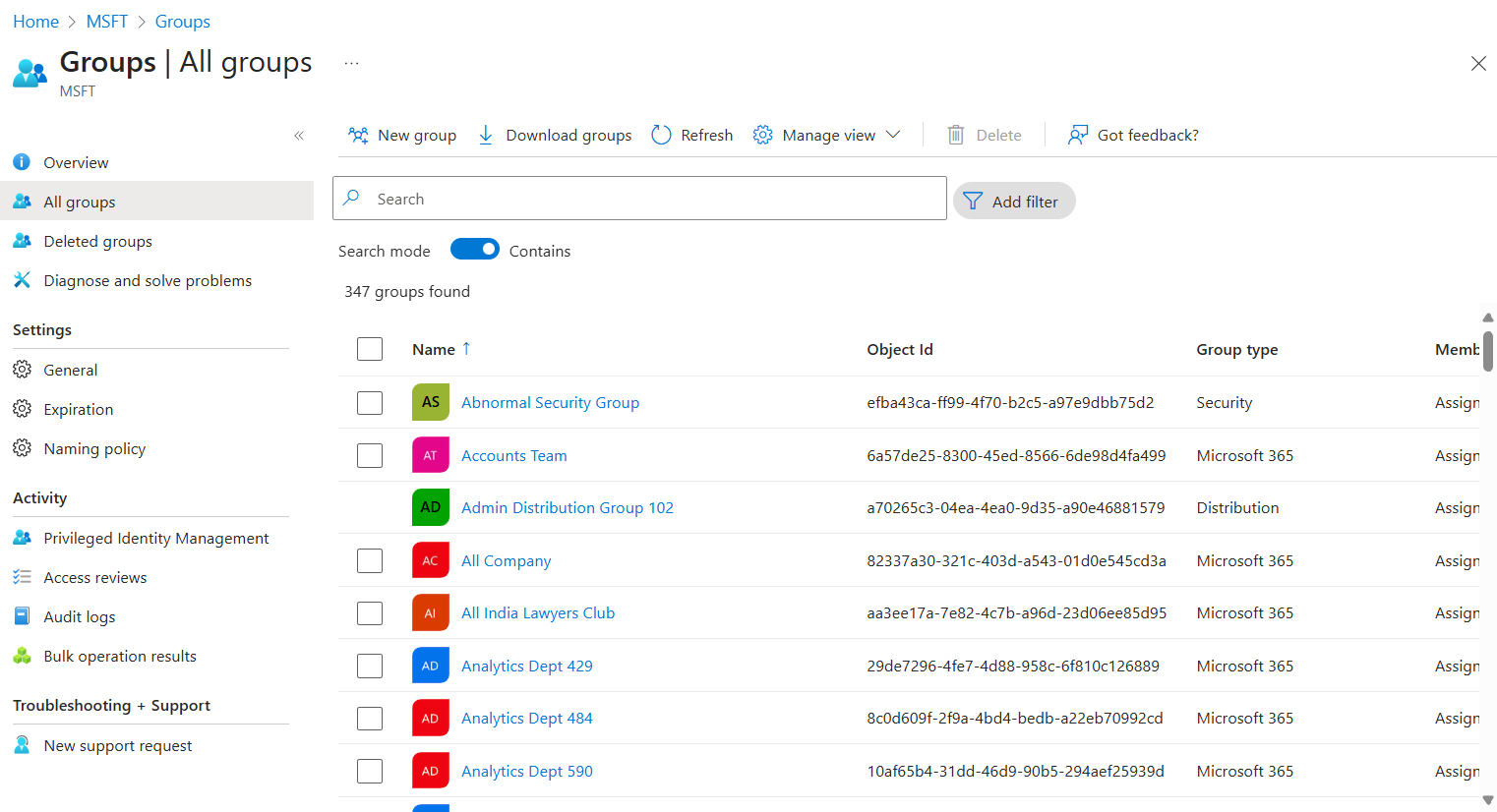Select Privileged Identity Management in sidebar
Viewport: 1497px width, 812px height.
coord(155,538)
